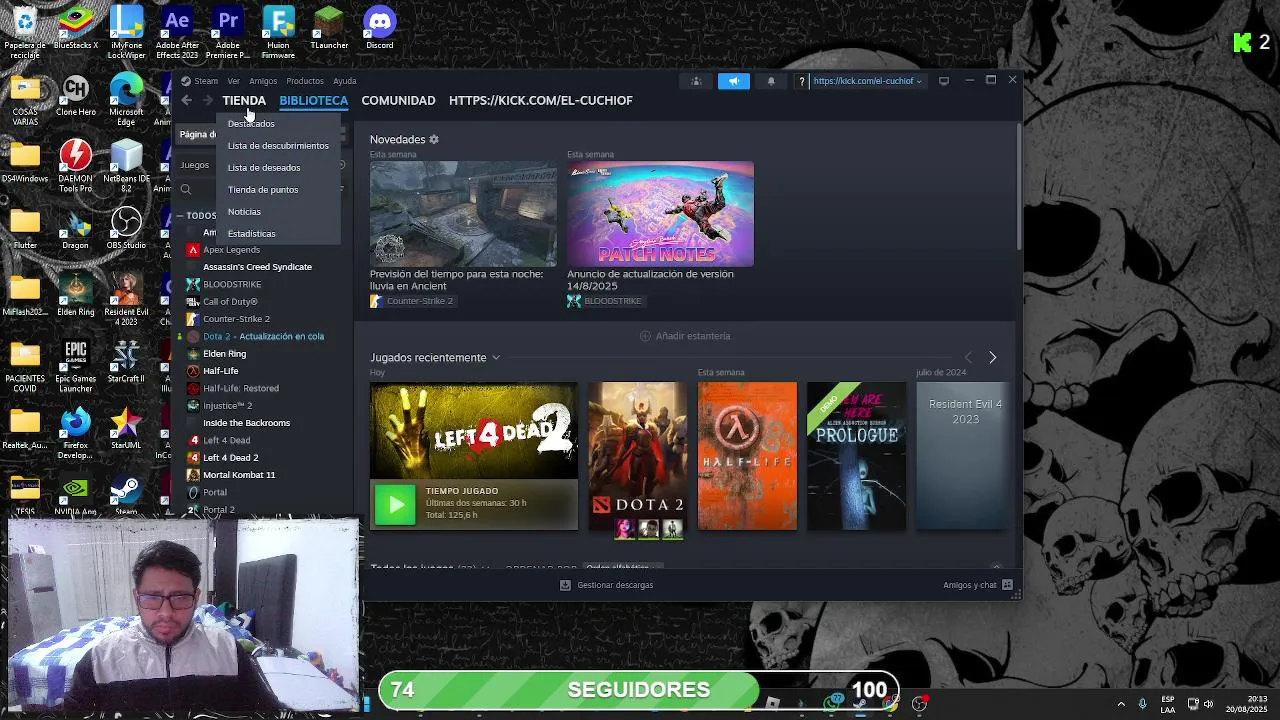Click Añadir estantería button
1280x720 pixels.
click(x=685, y=336)
